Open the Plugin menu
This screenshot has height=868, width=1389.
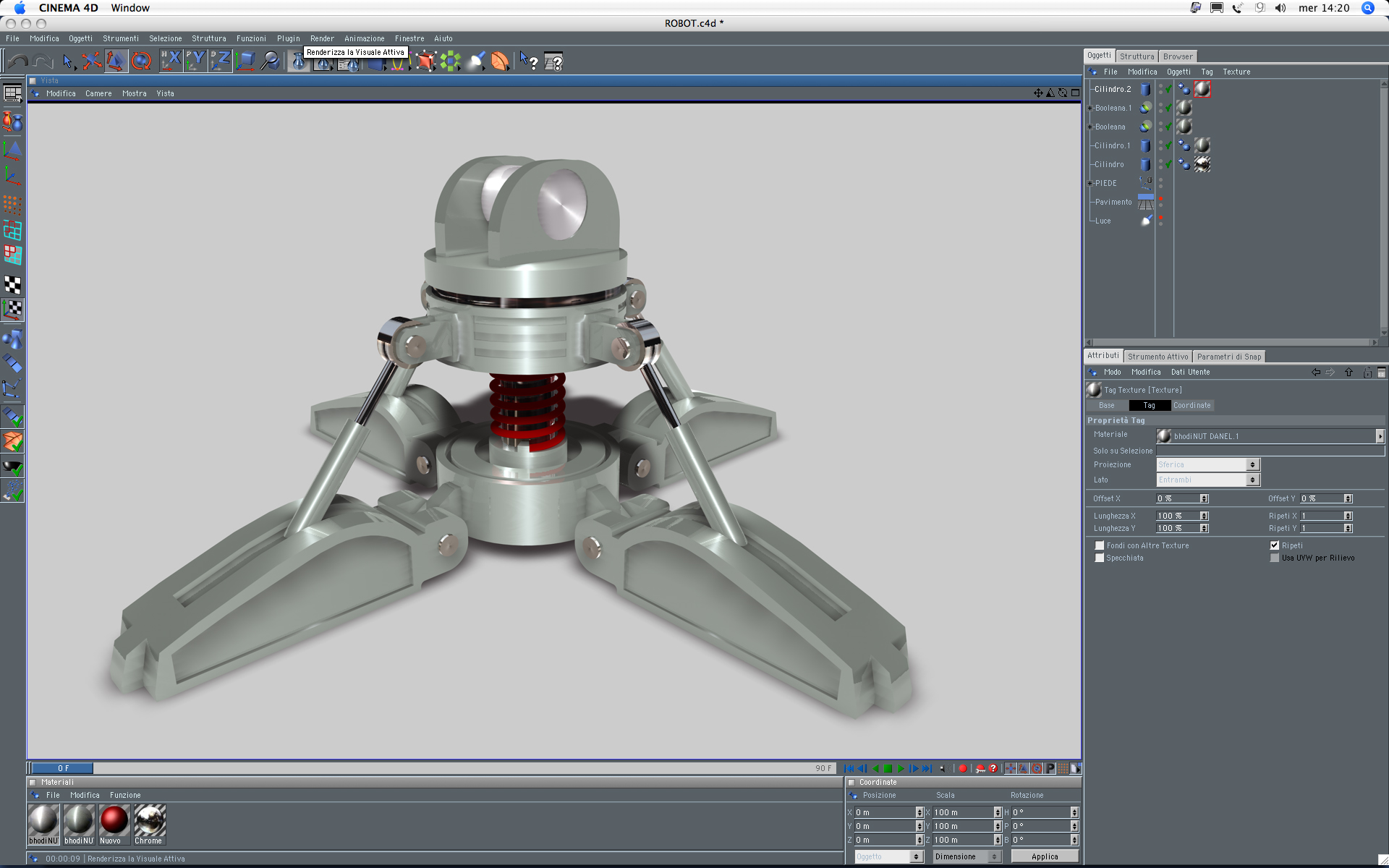(x=288, y=38)
